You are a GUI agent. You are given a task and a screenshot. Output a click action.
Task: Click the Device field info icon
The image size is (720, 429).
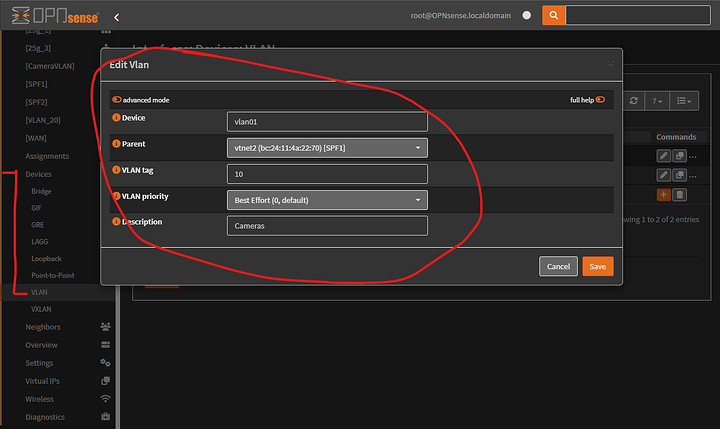pos(115,117)
